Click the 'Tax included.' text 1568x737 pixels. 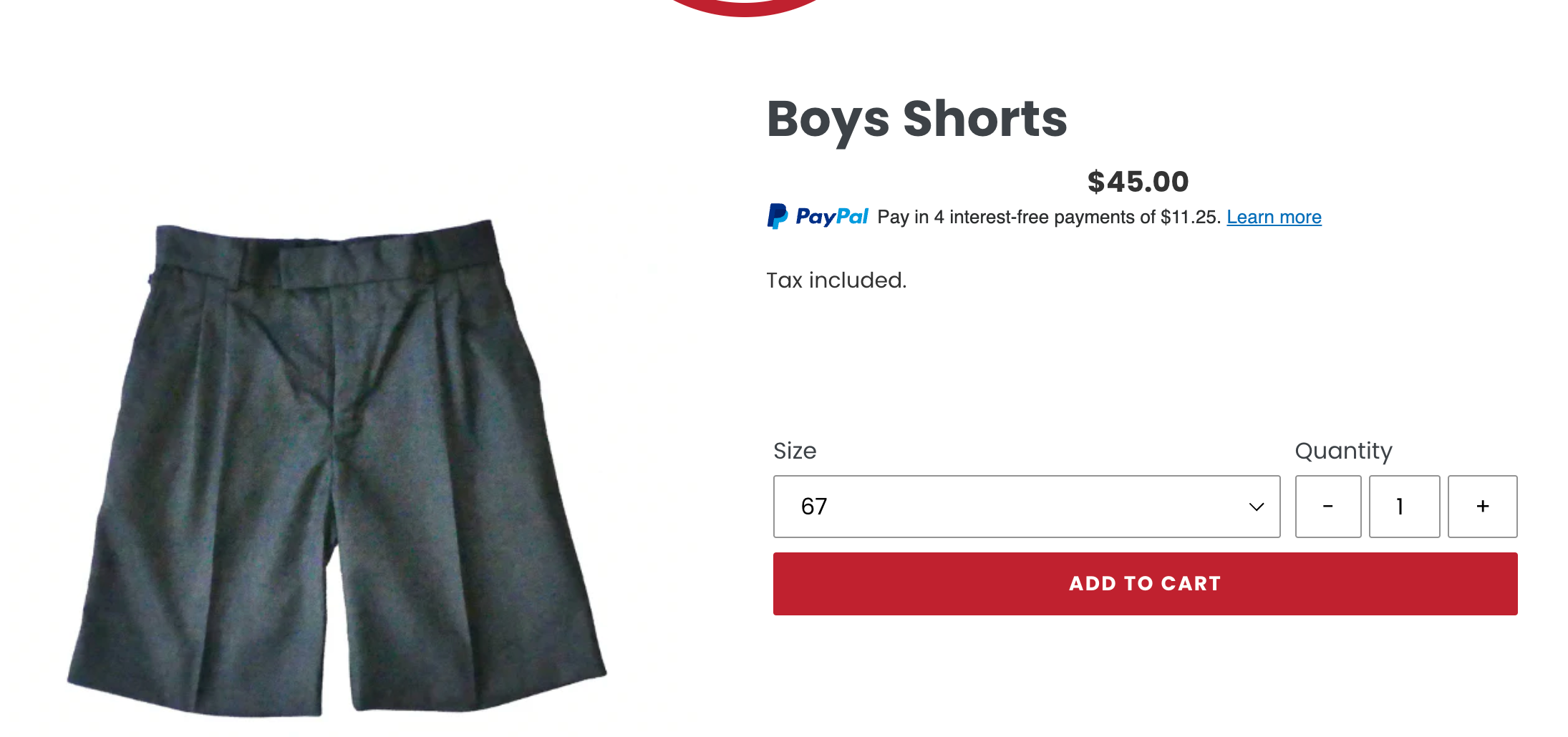(836, 280)
